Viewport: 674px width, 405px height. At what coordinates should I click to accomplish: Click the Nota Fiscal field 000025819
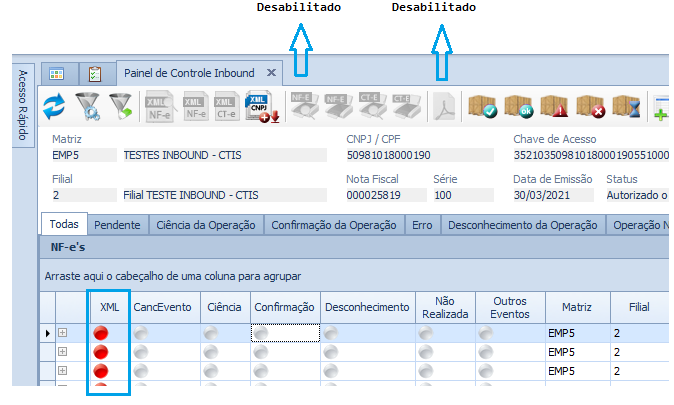click(x=386, y=195)
